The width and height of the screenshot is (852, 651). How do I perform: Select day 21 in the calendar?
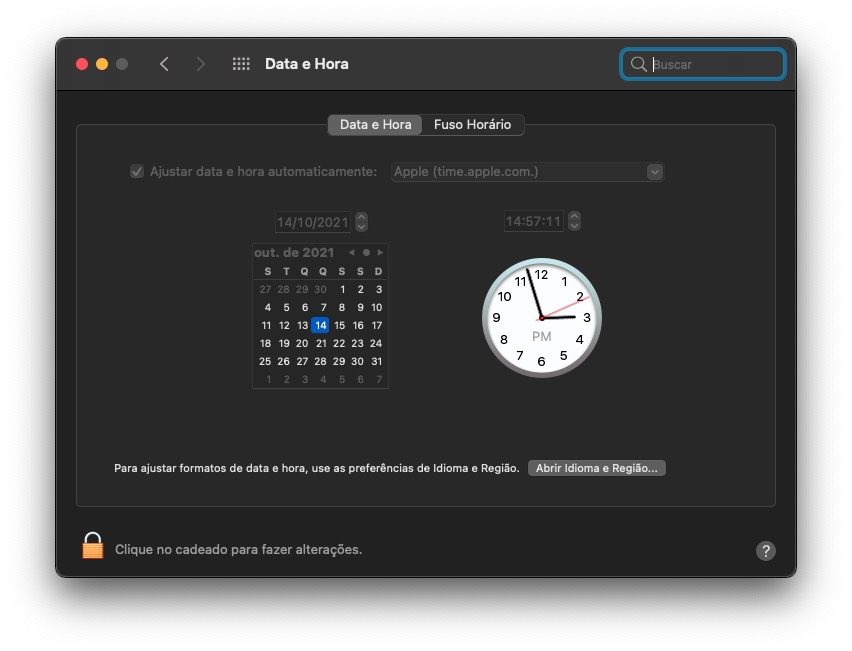point(321,343)
